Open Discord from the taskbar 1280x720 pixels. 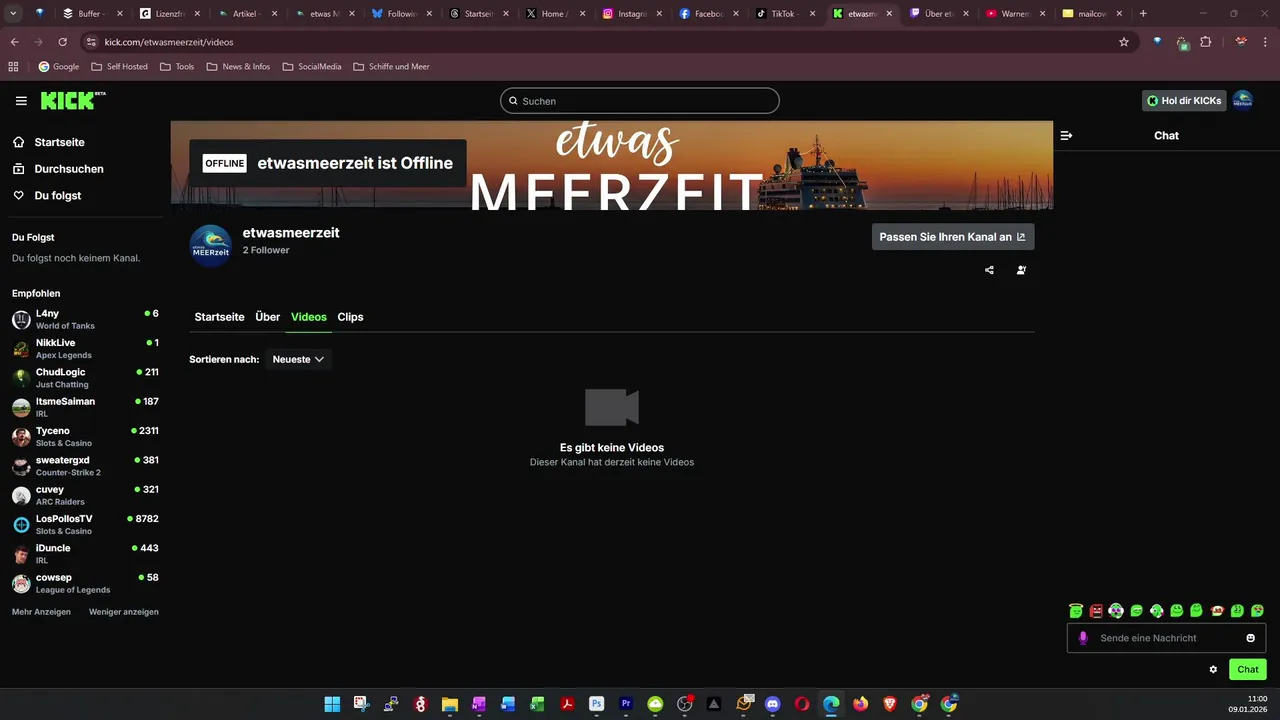point(772,704)
